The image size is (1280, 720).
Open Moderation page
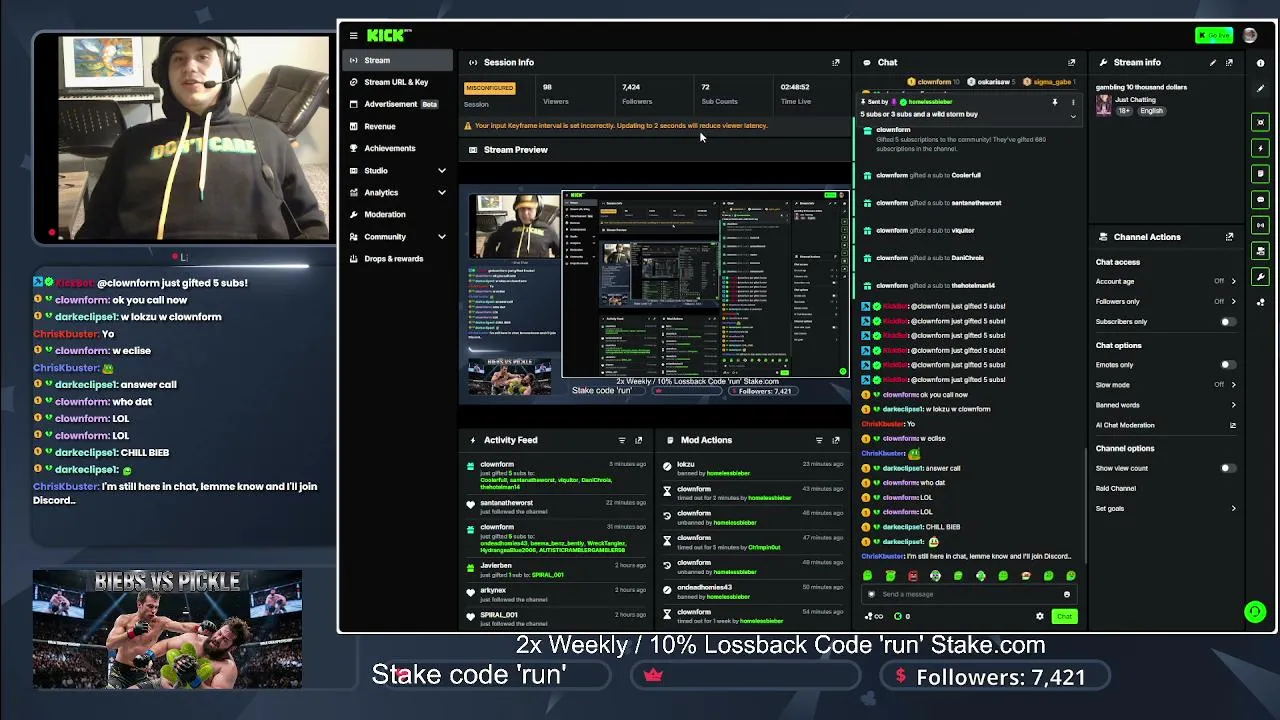click(x=398, y=215)
